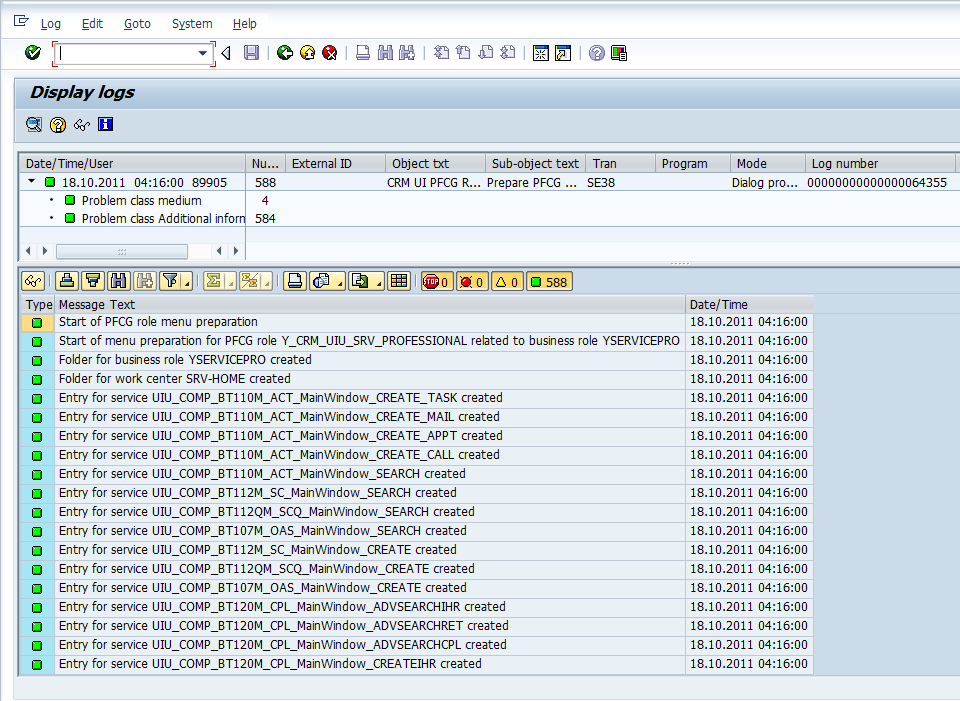Open the System menu
The width and height of the screenshot is (960, 701).
192,24
